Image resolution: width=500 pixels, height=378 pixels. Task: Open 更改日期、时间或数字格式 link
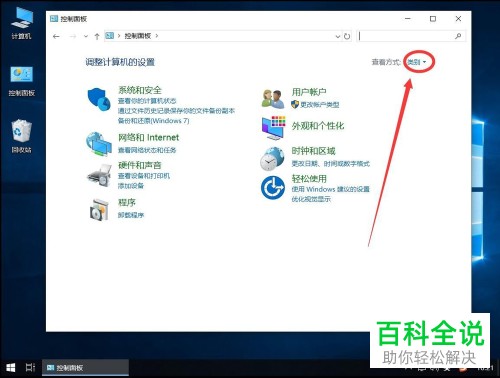[x=331, y=164]
